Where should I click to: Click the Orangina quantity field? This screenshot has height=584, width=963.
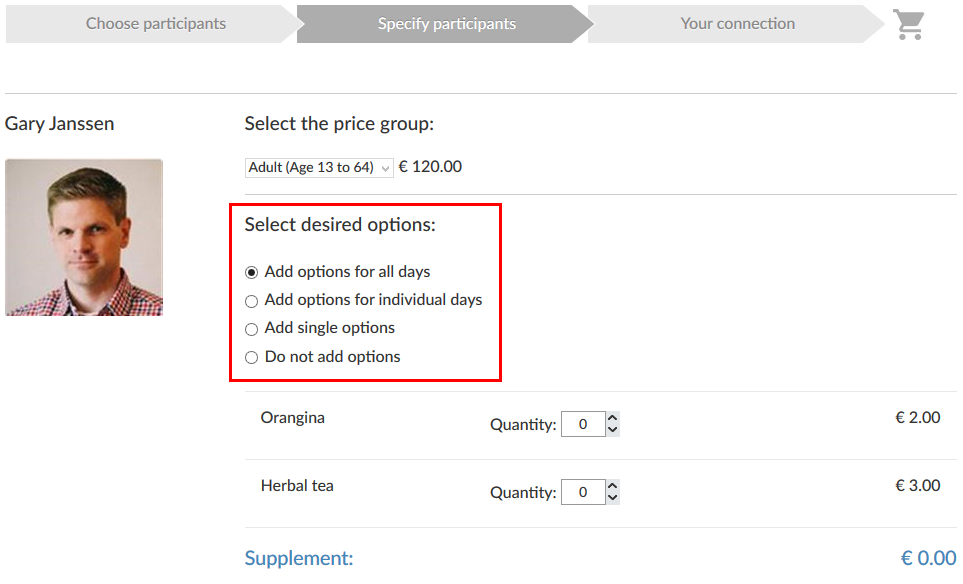[x=583, y=425]
